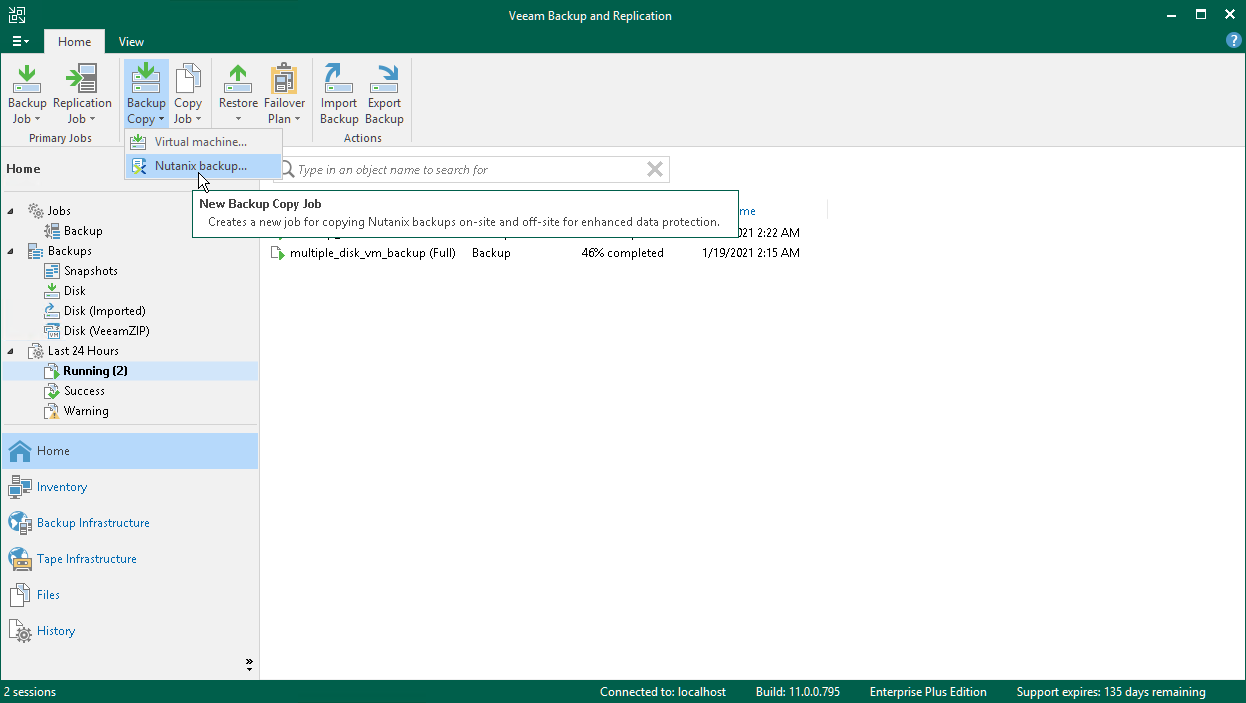Open the Inventory navigation view
Screen dimensions: 1246x703
click(x=130, y=487)
